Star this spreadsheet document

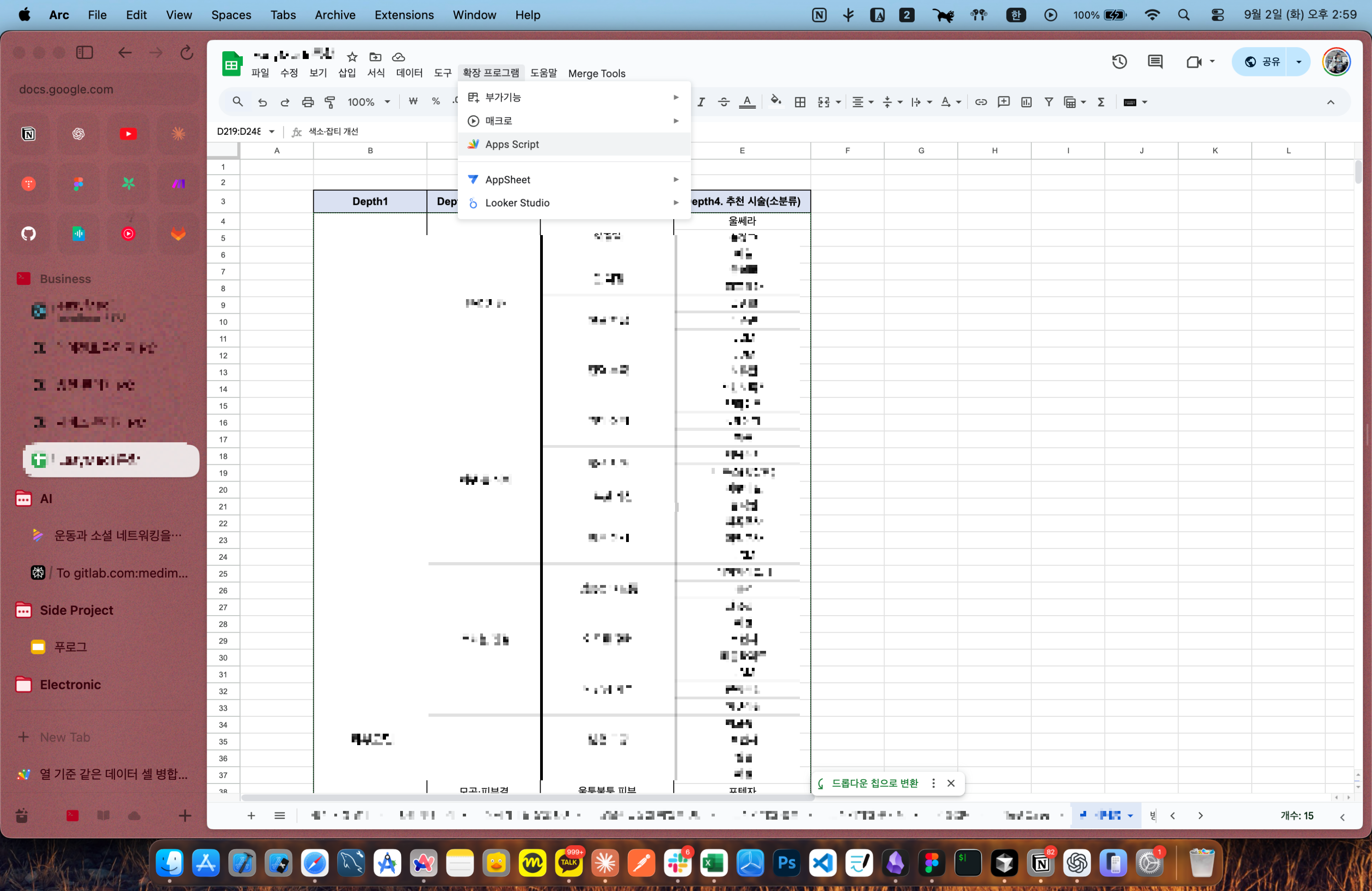coord(352,57)
